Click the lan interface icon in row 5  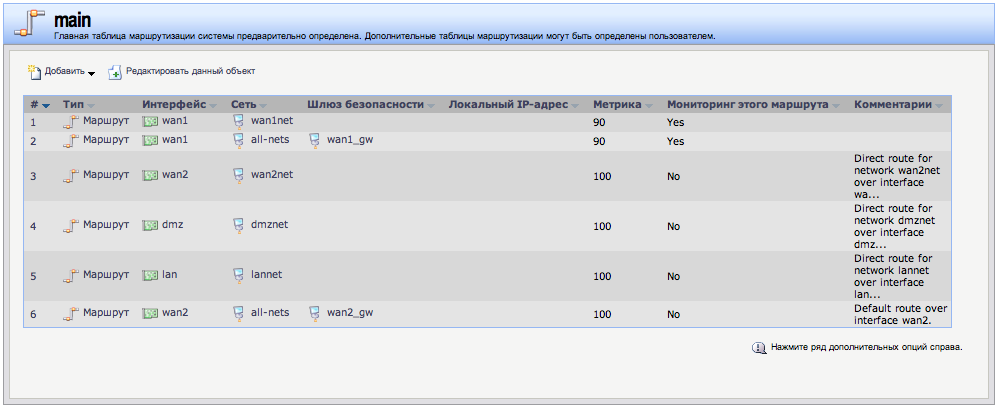150,275
